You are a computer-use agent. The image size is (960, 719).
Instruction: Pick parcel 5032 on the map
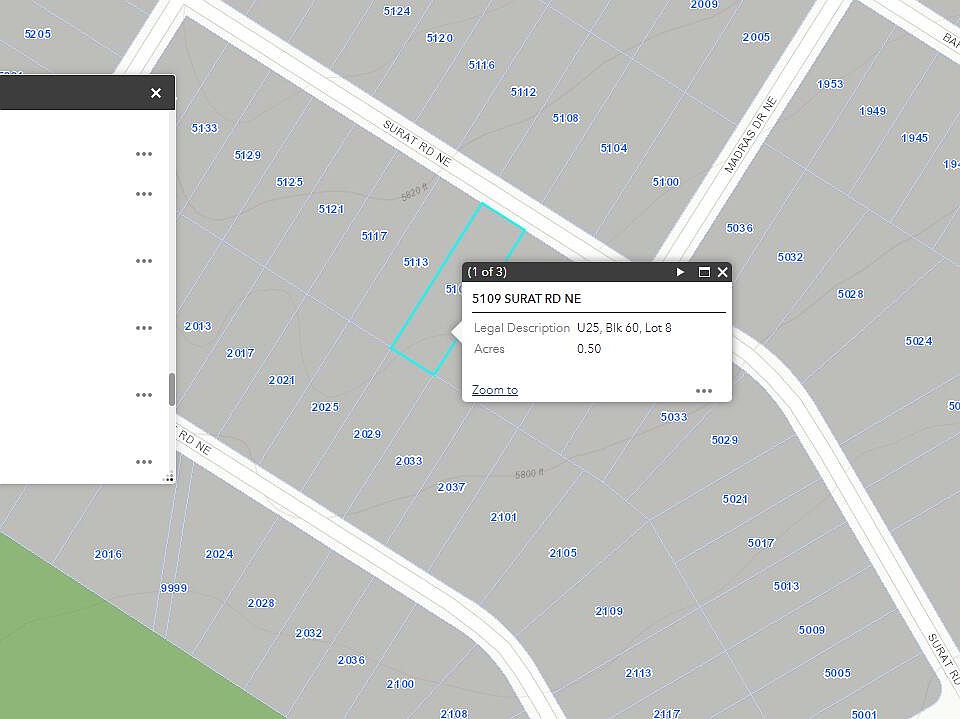(x=790, y=257)
